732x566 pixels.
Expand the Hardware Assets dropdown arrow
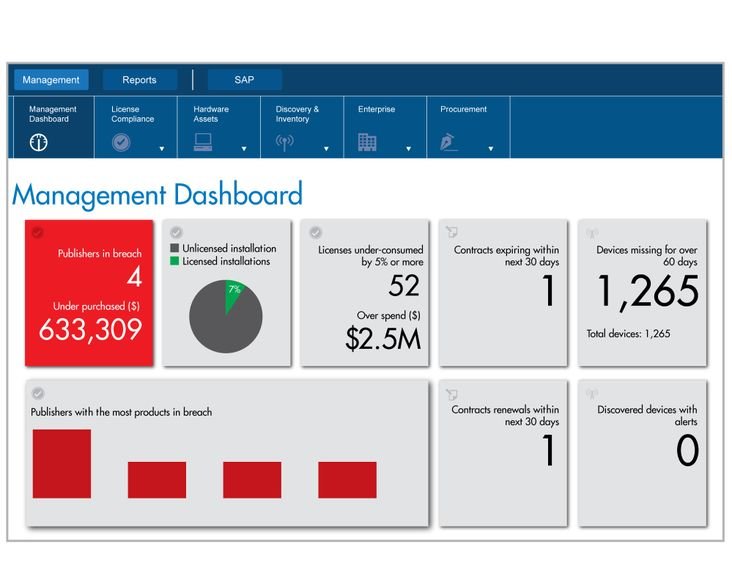243,149
